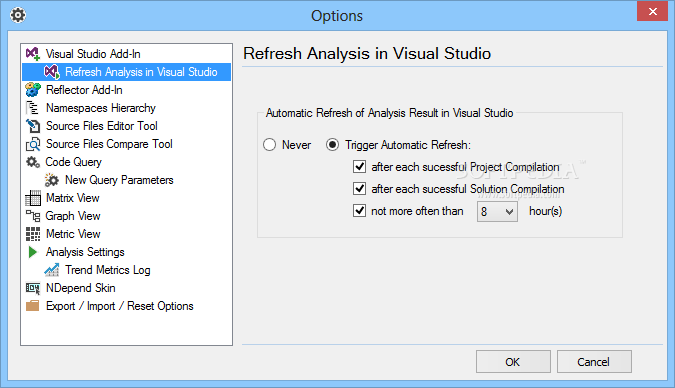Image resolution: width=675 pixels, height=388 pixels.
Task: Toggle after each successful Solution Compilation checkbox
Action: coord(359,189)
